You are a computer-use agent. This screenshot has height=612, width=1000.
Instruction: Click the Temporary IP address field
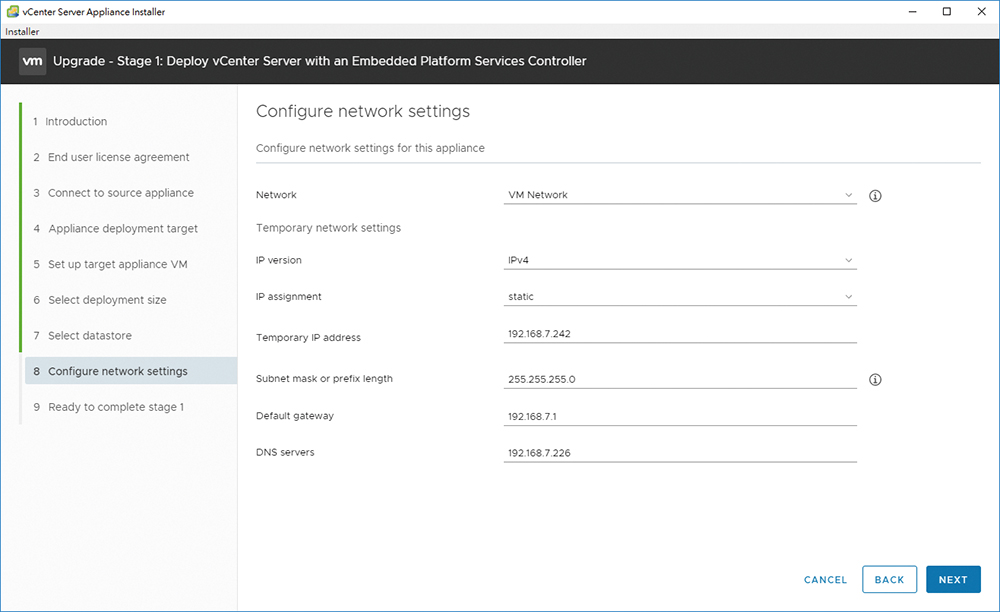tap(680, 334)
